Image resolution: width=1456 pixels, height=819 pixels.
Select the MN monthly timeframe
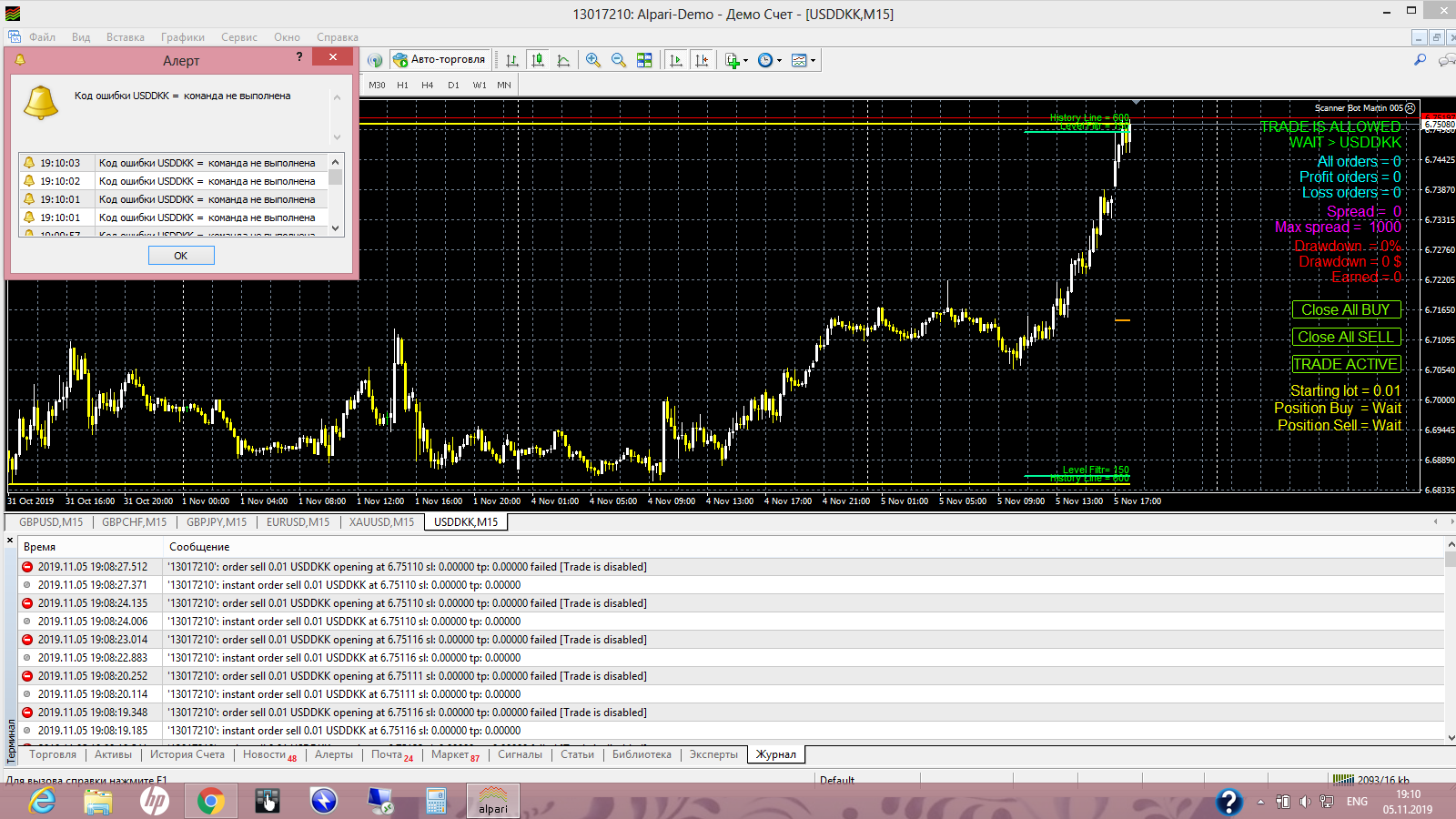pyautogui.click(x=504, y=85)
